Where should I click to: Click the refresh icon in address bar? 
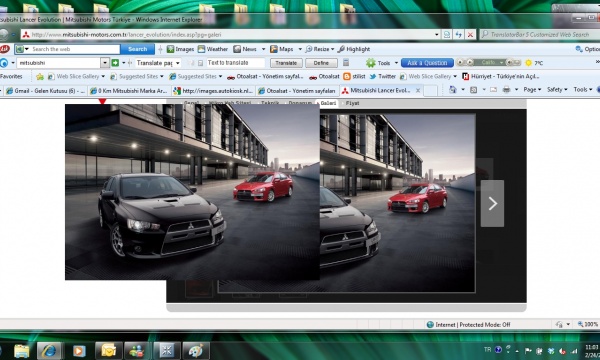458,34
